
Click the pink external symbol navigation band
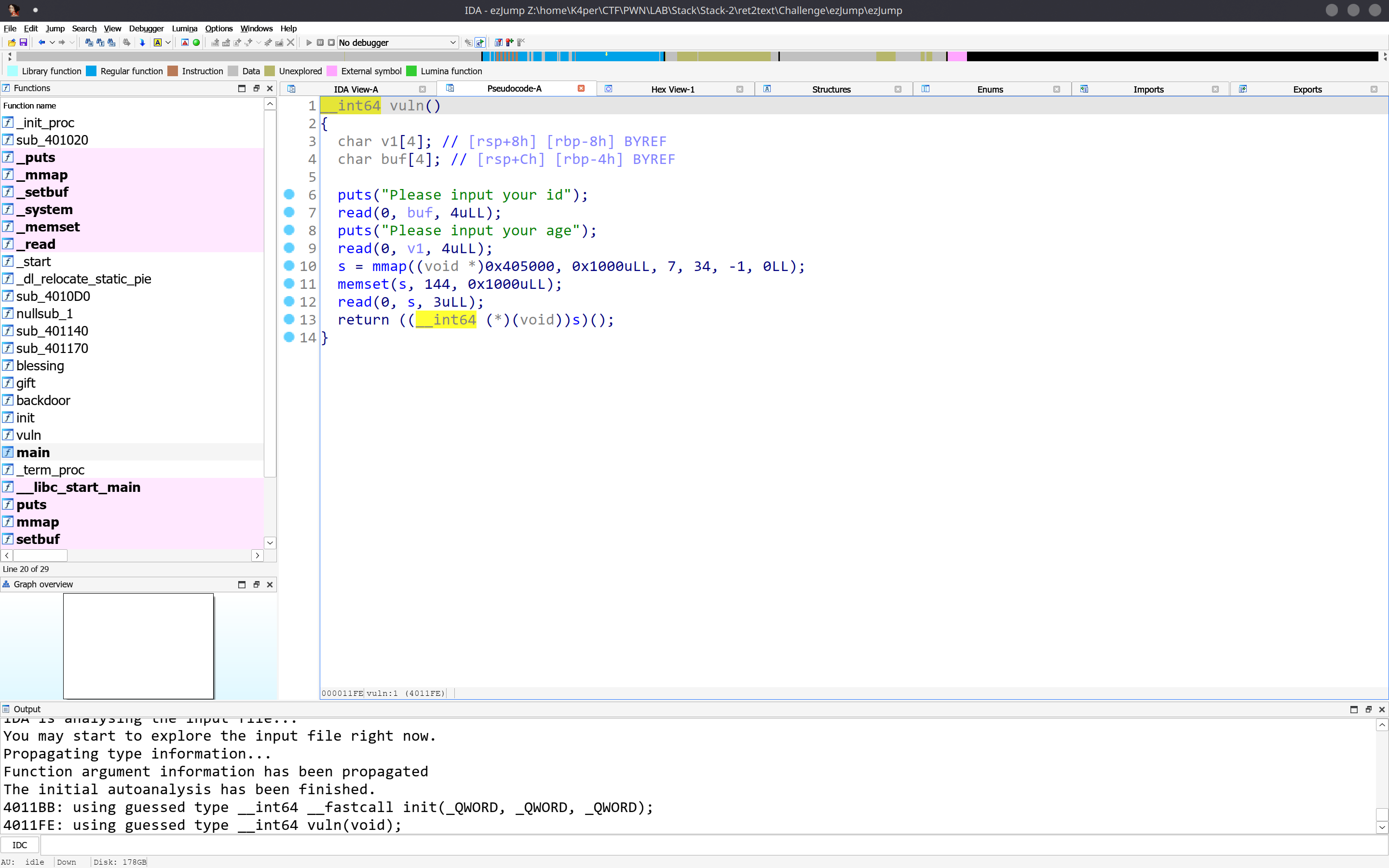(x=956, y=56)
